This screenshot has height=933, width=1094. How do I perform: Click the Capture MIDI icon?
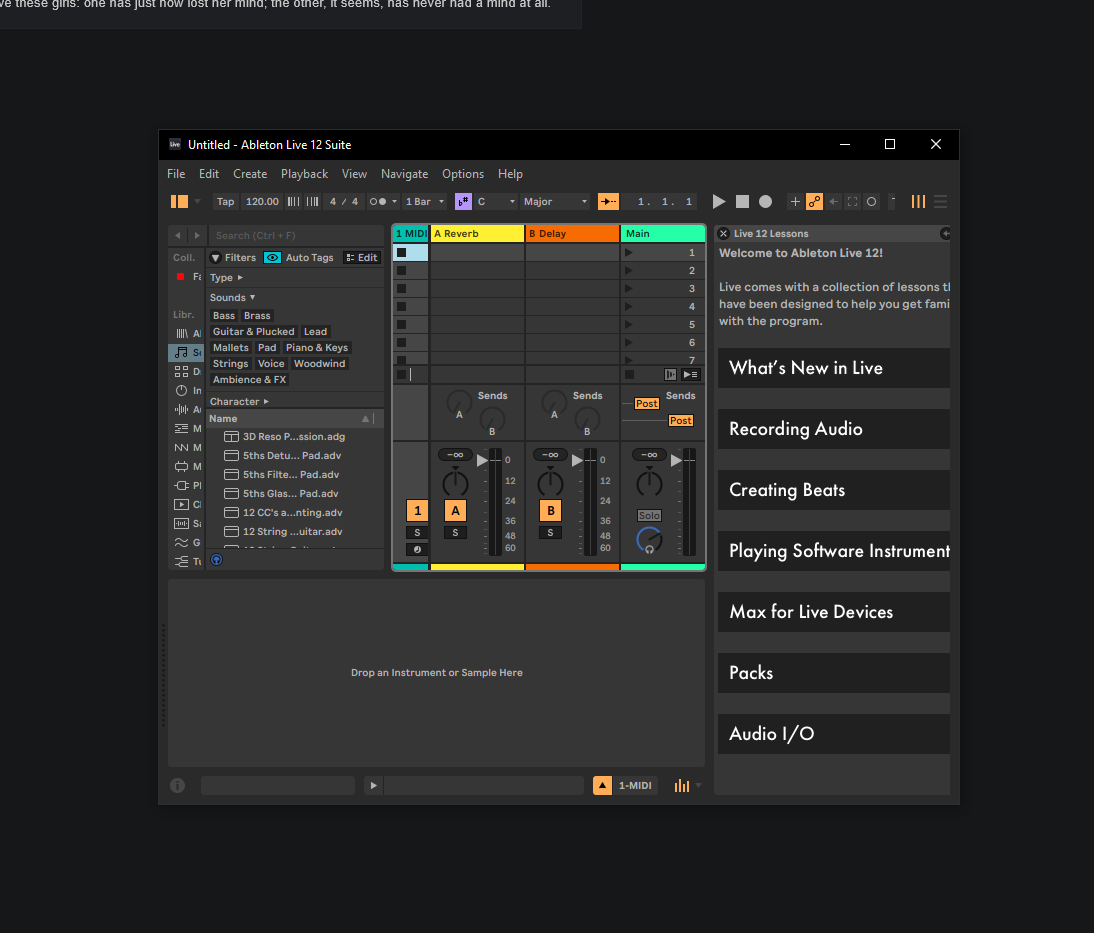click(853, 202)
